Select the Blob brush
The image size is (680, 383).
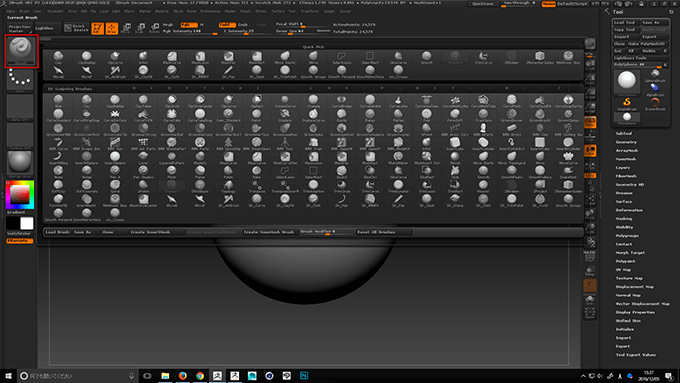58,101
